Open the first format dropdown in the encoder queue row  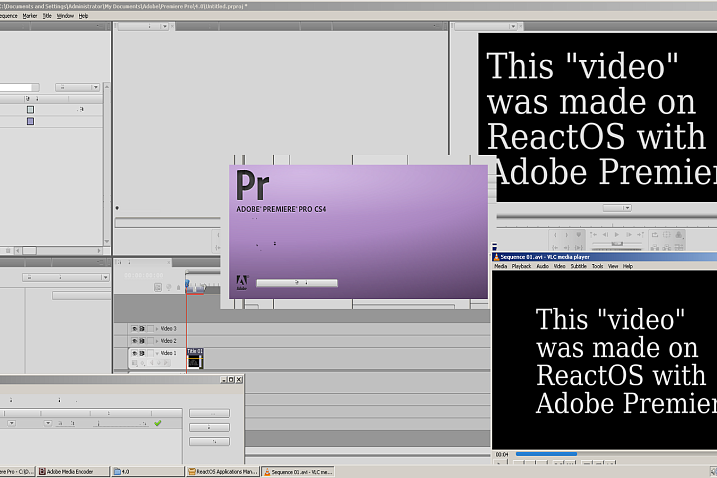pos(12,423)
